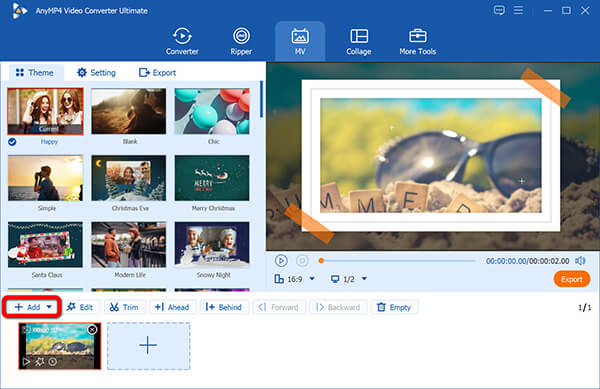
Task: Mute the preview volume icon
Action: pyautogui.click(x=580, y=261)
